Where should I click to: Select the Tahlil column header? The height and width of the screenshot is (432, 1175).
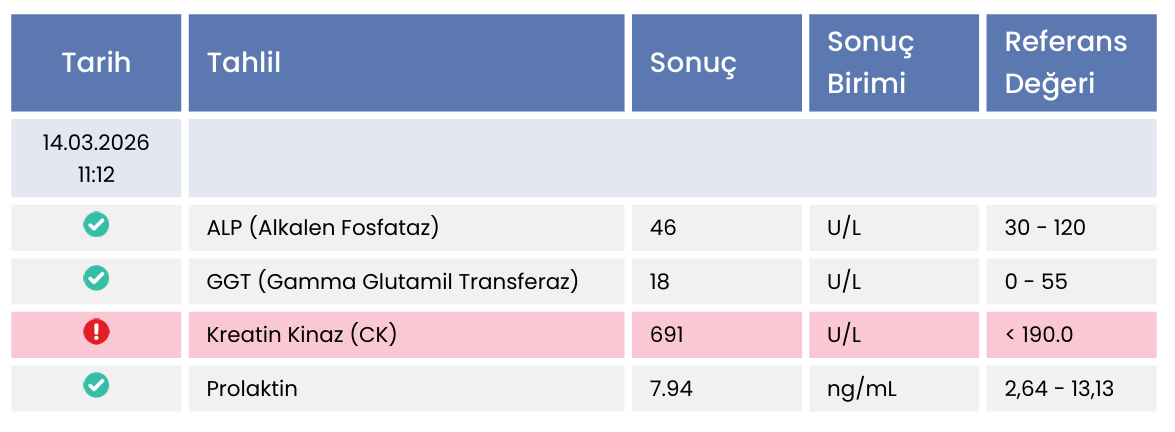pos(243,63)
